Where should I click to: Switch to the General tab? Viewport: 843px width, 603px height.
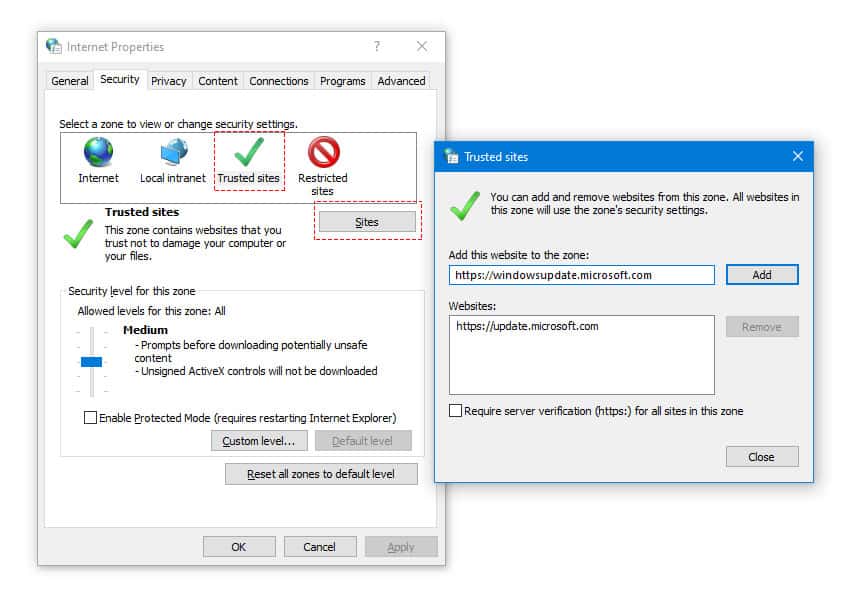(x=70, y=81)
